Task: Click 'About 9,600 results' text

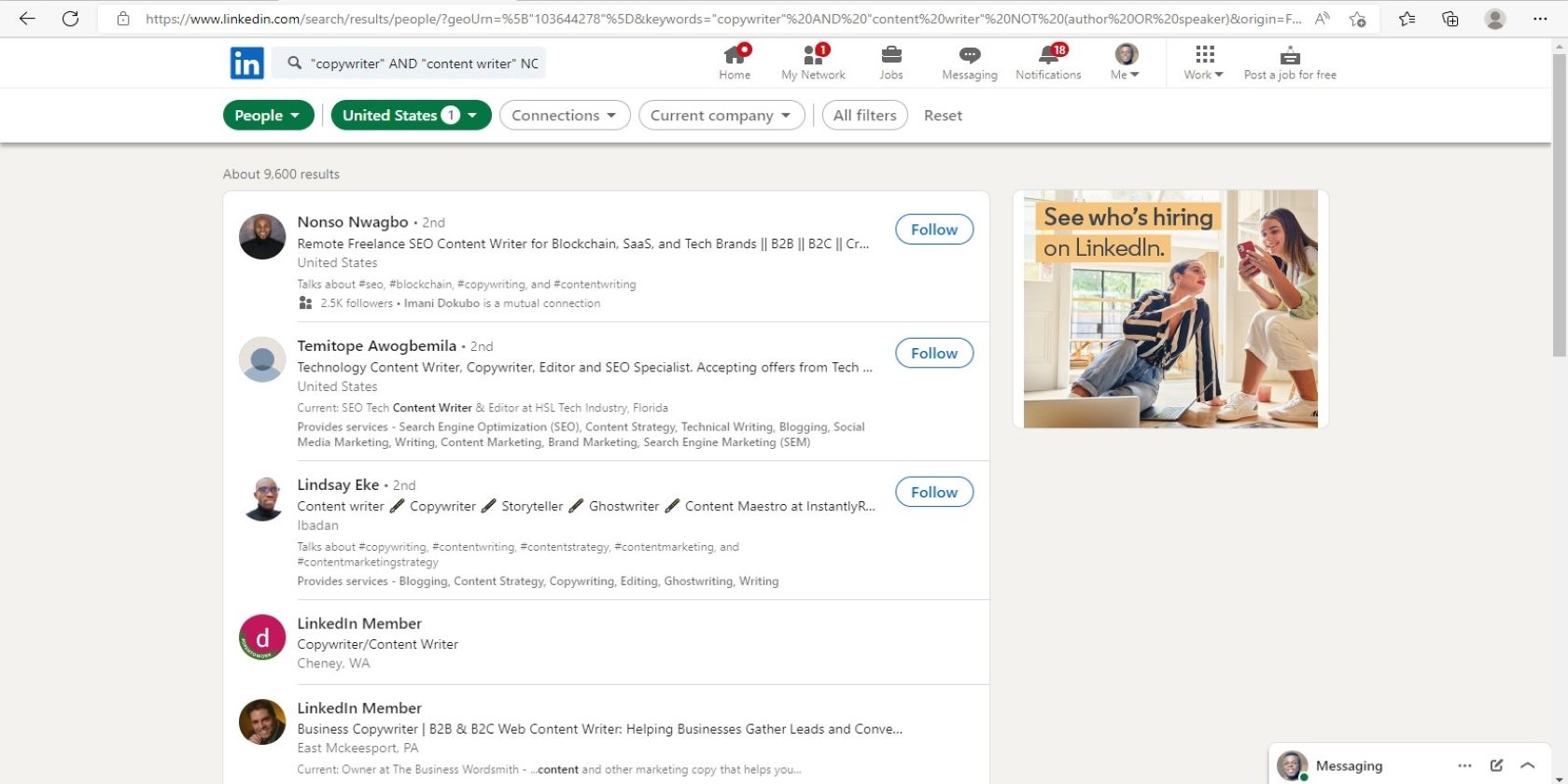Action: click(x=281, y=175)
